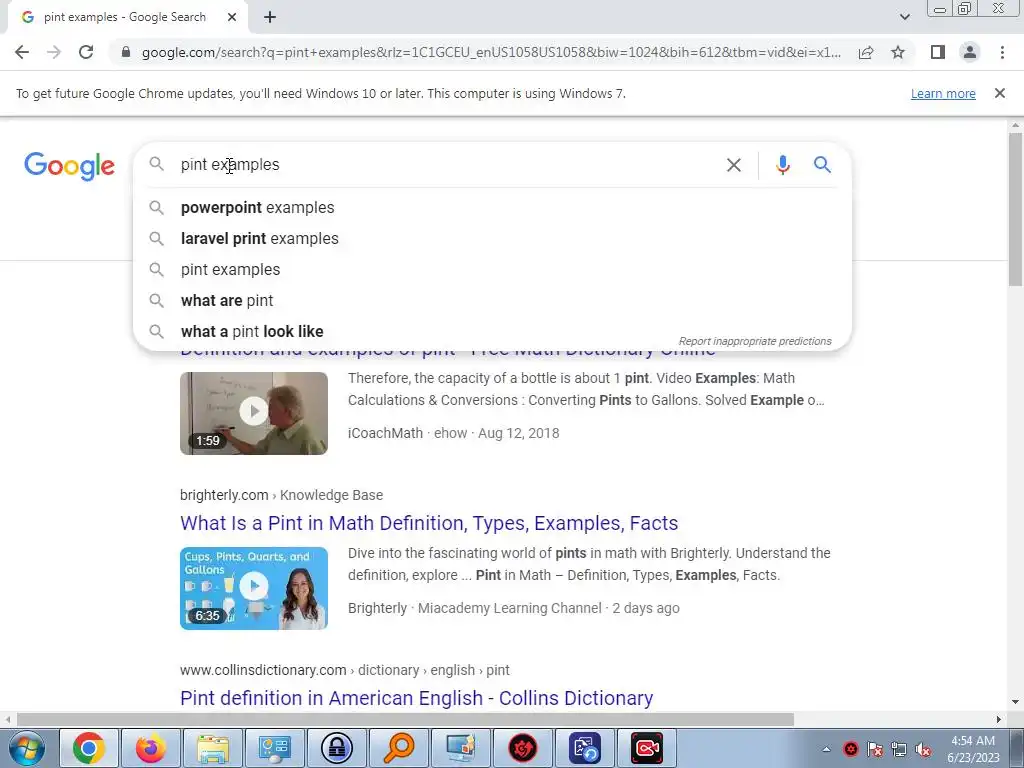Click the horizontal scrollbar thumb
Viewport: 1024px width, 768px height.
(405, 719)
